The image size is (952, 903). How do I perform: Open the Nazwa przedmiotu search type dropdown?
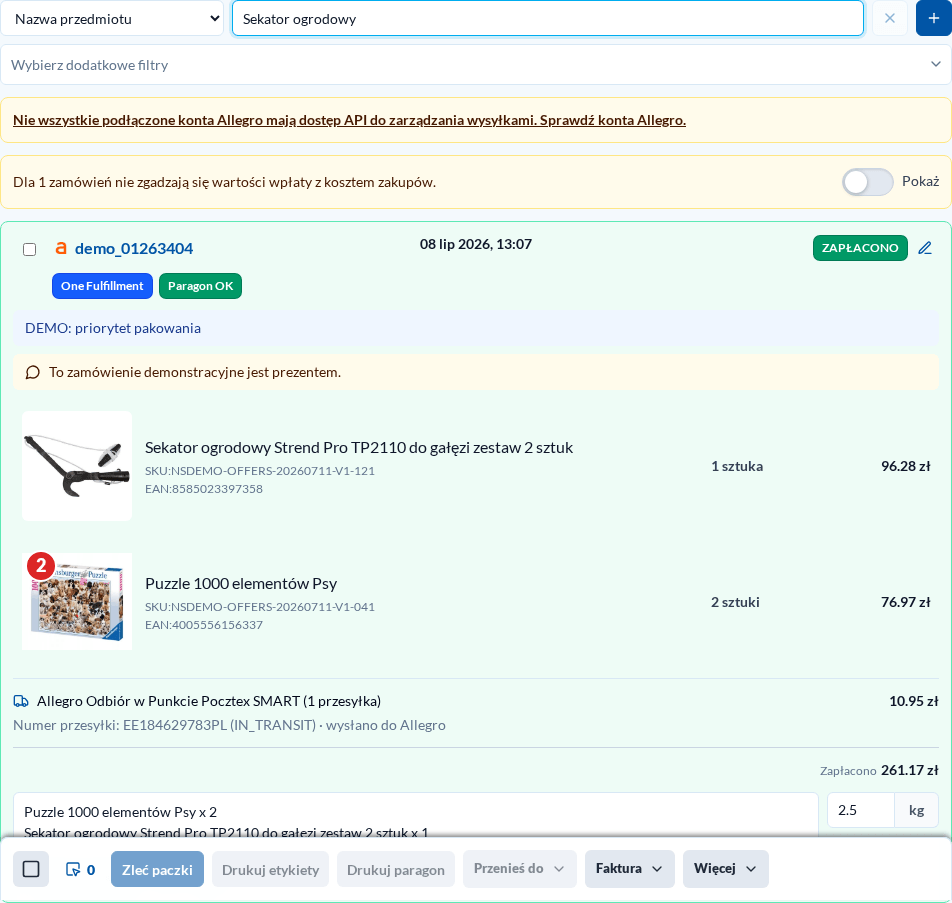[x=112, y=19]
